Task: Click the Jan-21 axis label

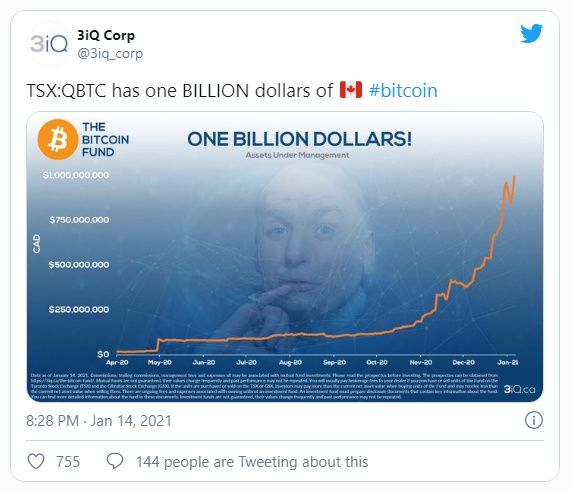Action: tap(508, 362)
